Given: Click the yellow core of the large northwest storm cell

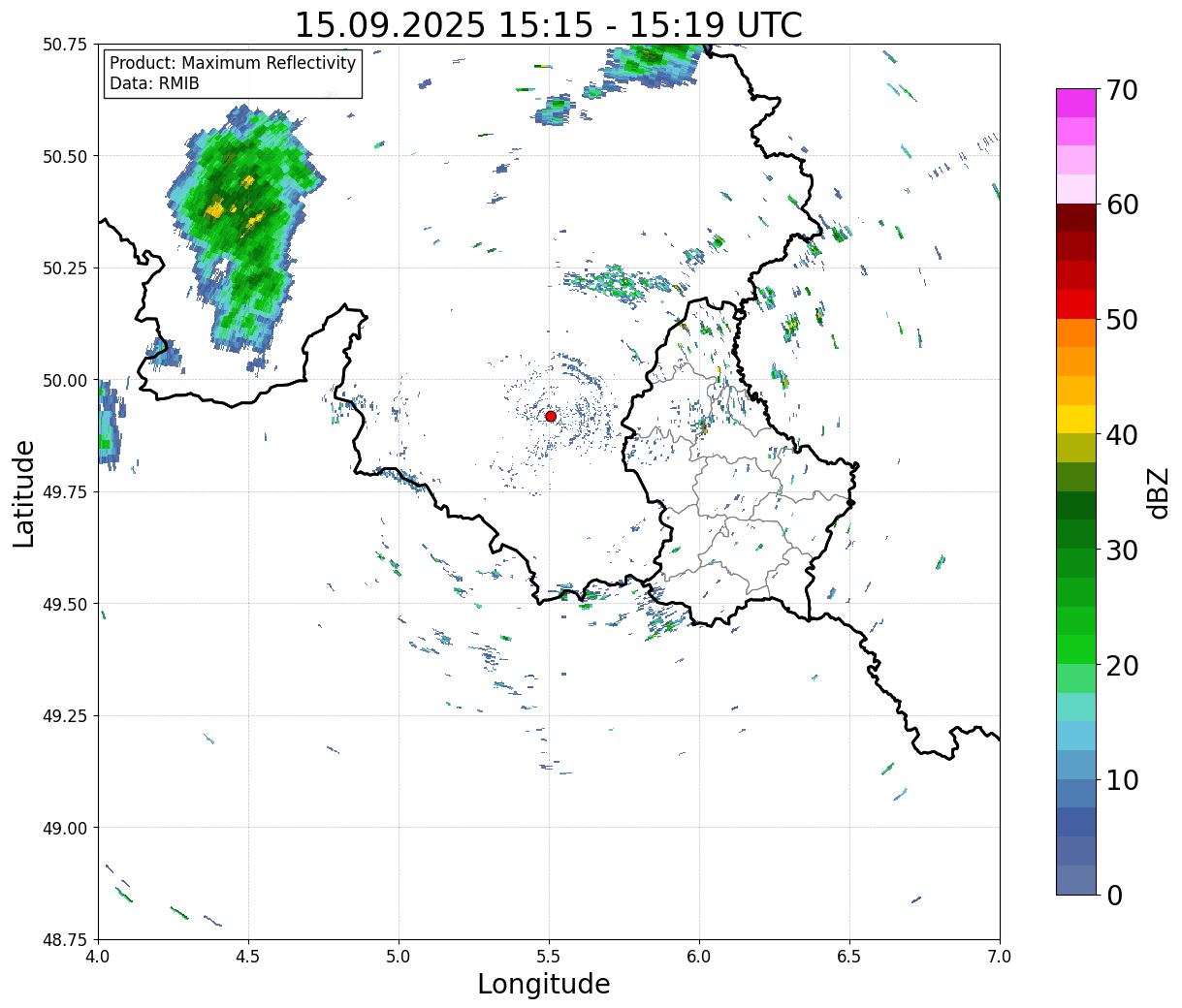Looking at the screenshot, I should click(x=215, y=208).
